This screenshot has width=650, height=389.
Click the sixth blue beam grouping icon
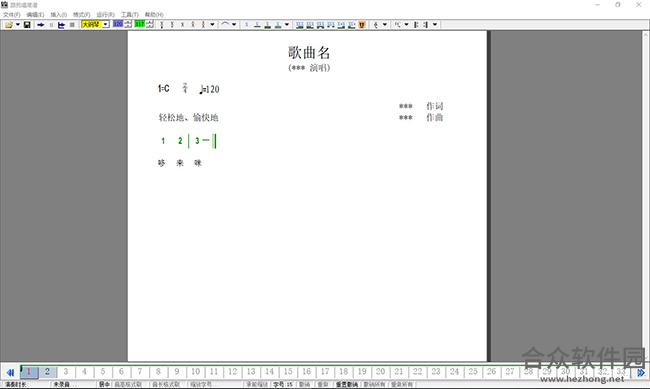(x=352, y=25)
